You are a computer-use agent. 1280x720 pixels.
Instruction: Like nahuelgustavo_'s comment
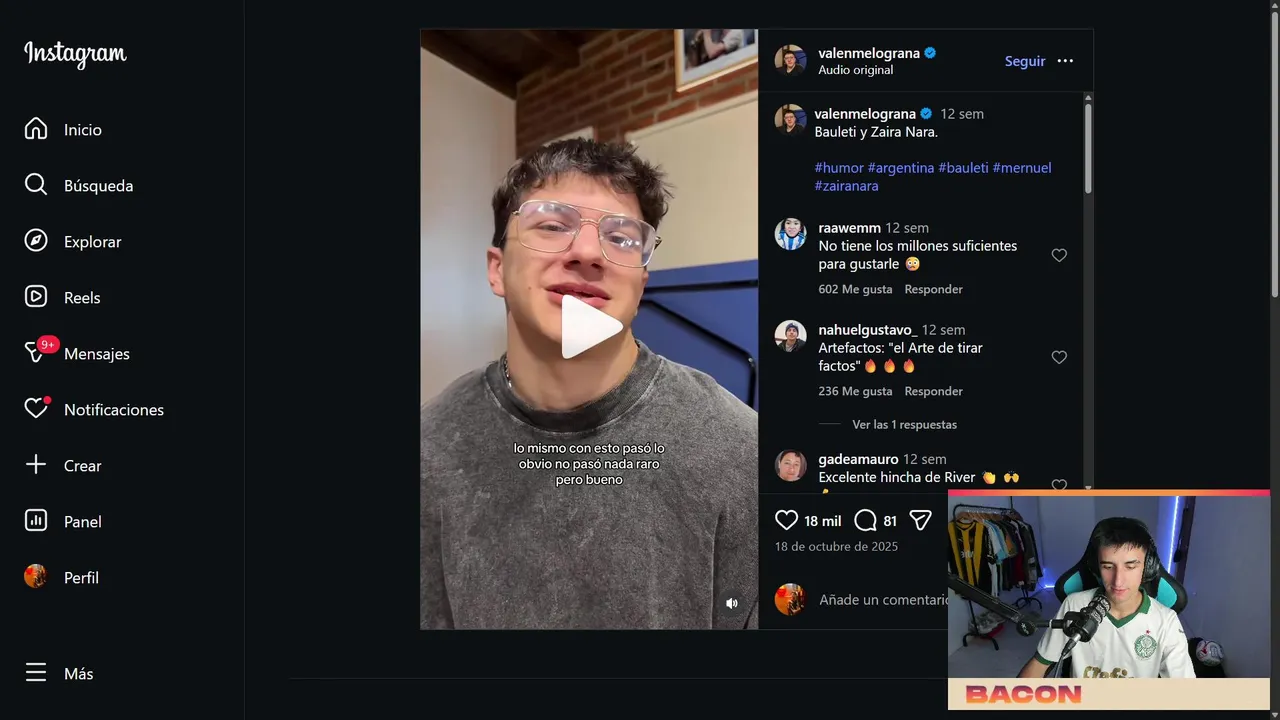point(1059,357)
